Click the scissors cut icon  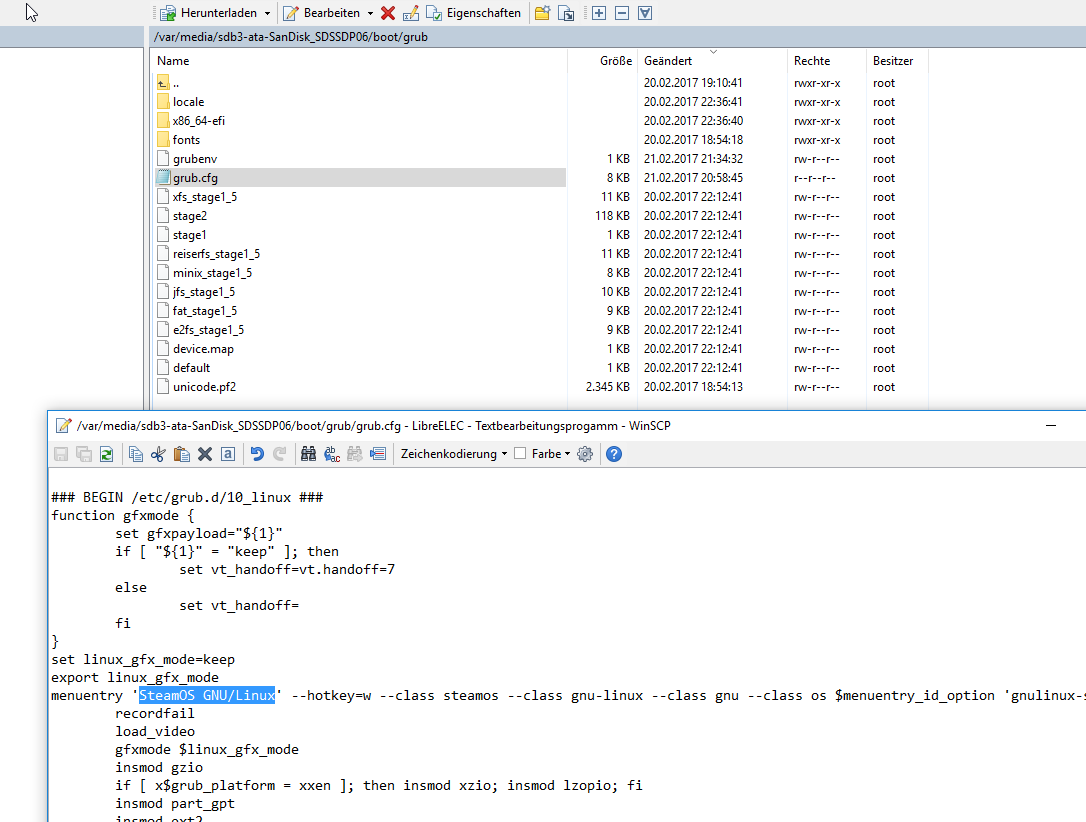[x=159, y=454]
